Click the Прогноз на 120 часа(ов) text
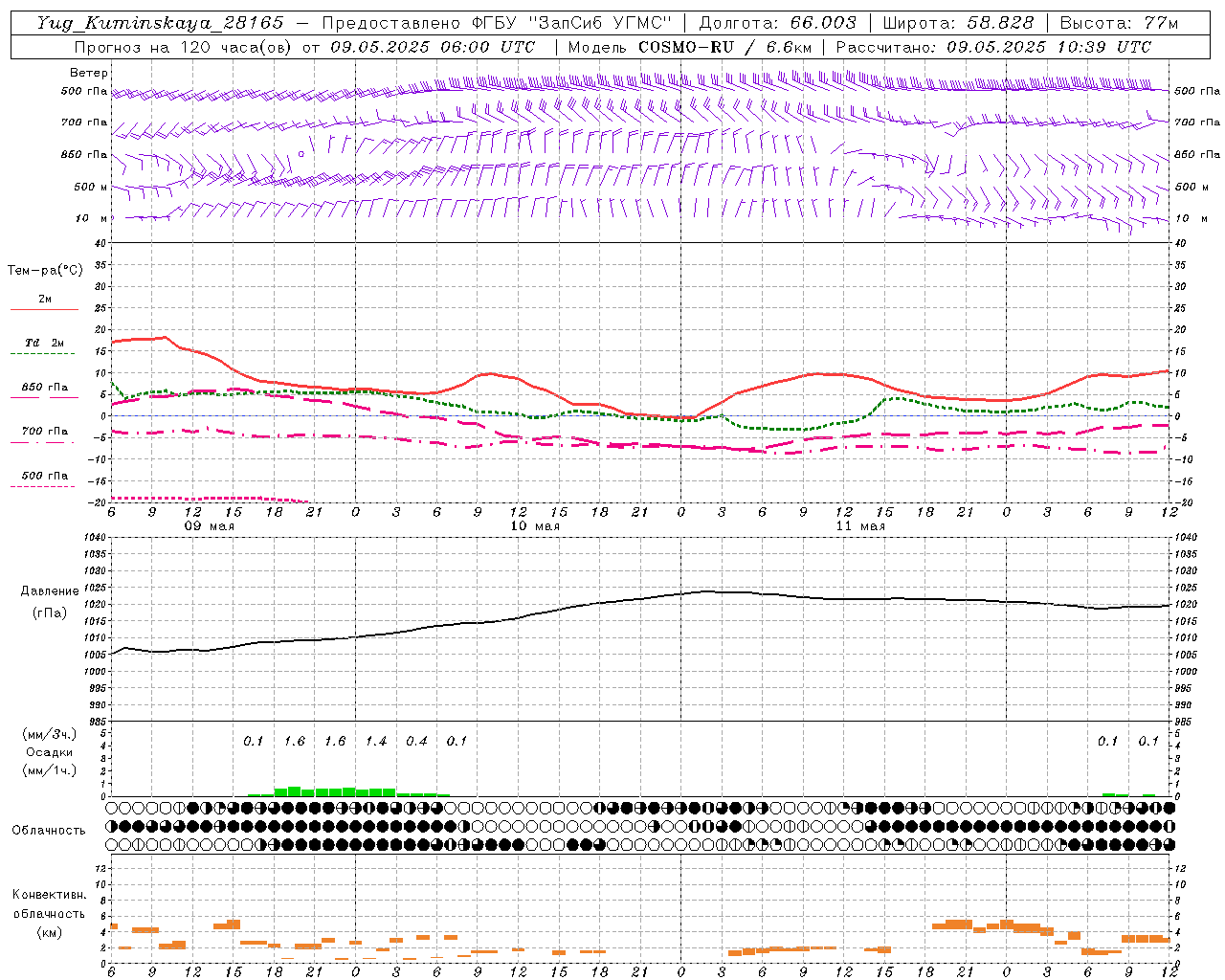Image resolution: width=1225 pixels, height=980 pixels. tap(184, 47)
